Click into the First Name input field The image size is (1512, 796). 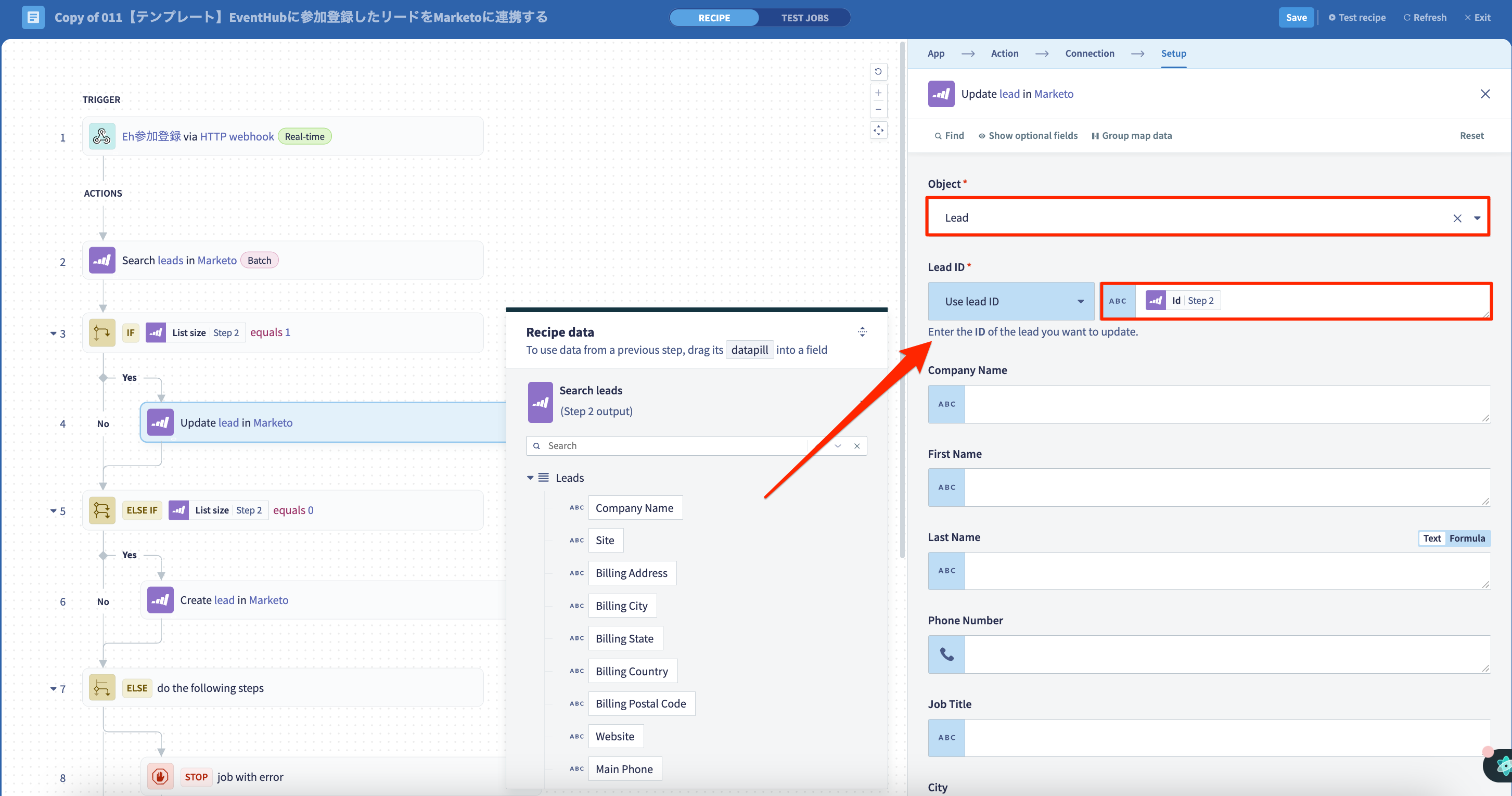coord(1227,487)
